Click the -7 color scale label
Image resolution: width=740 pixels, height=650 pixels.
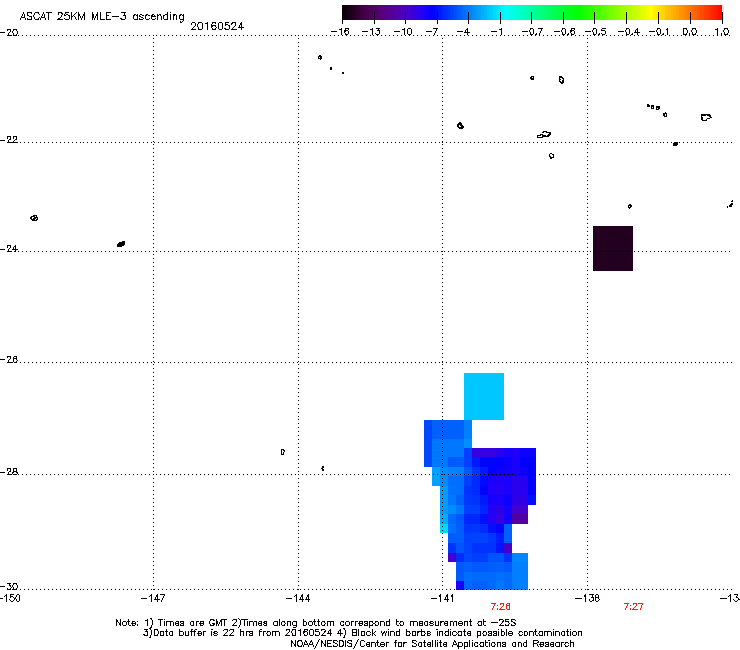click(432, 32)
